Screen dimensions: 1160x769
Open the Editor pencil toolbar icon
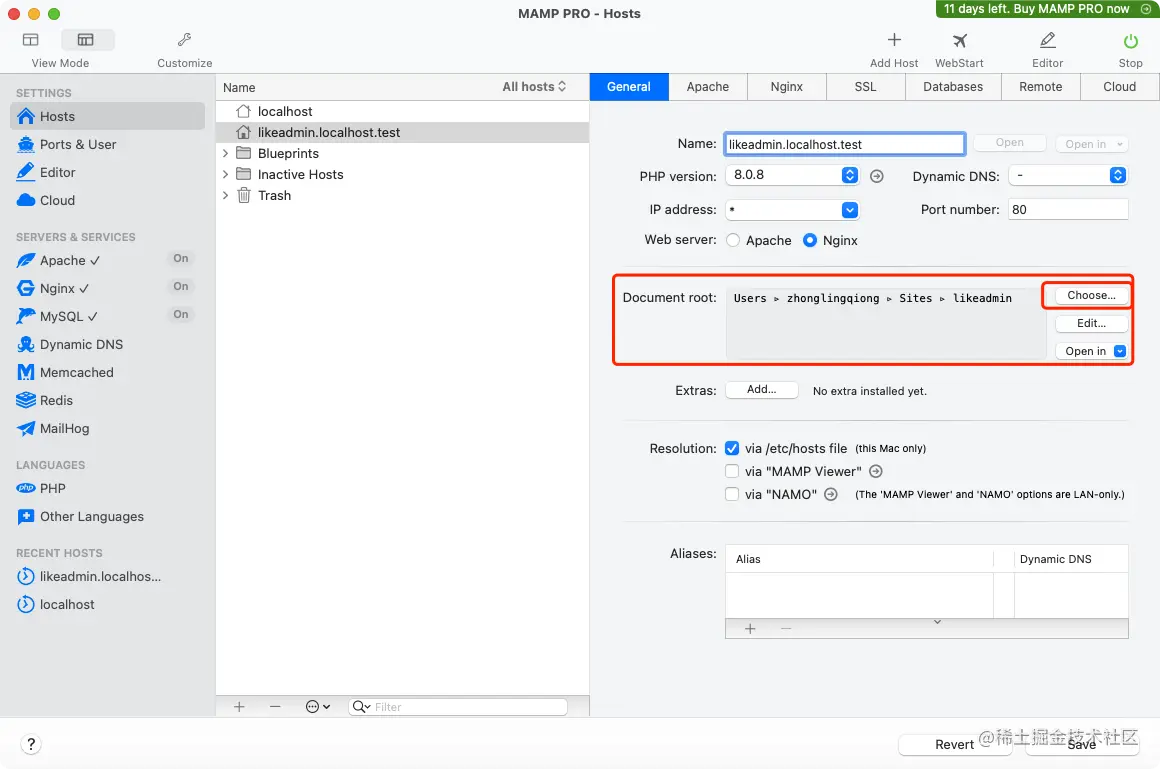pyautogui.click(x=1048, y=40)
